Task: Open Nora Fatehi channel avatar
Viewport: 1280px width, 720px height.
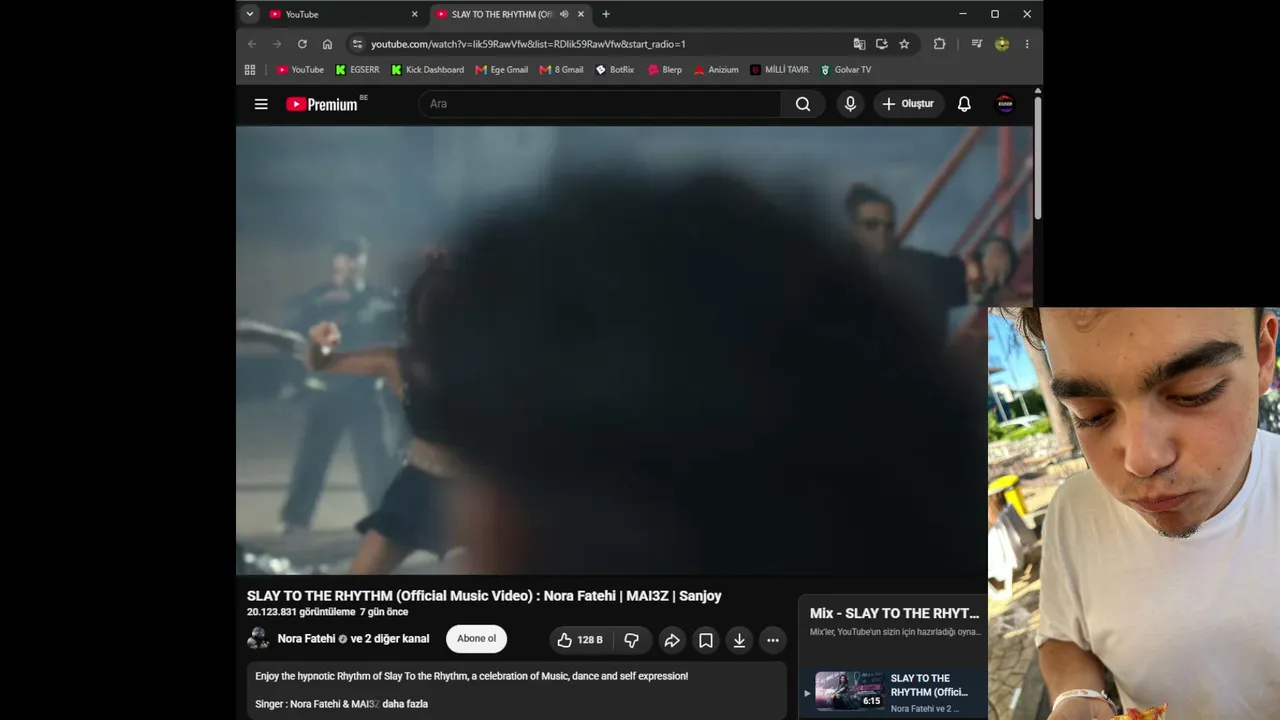Action: (x=258, y=639)
